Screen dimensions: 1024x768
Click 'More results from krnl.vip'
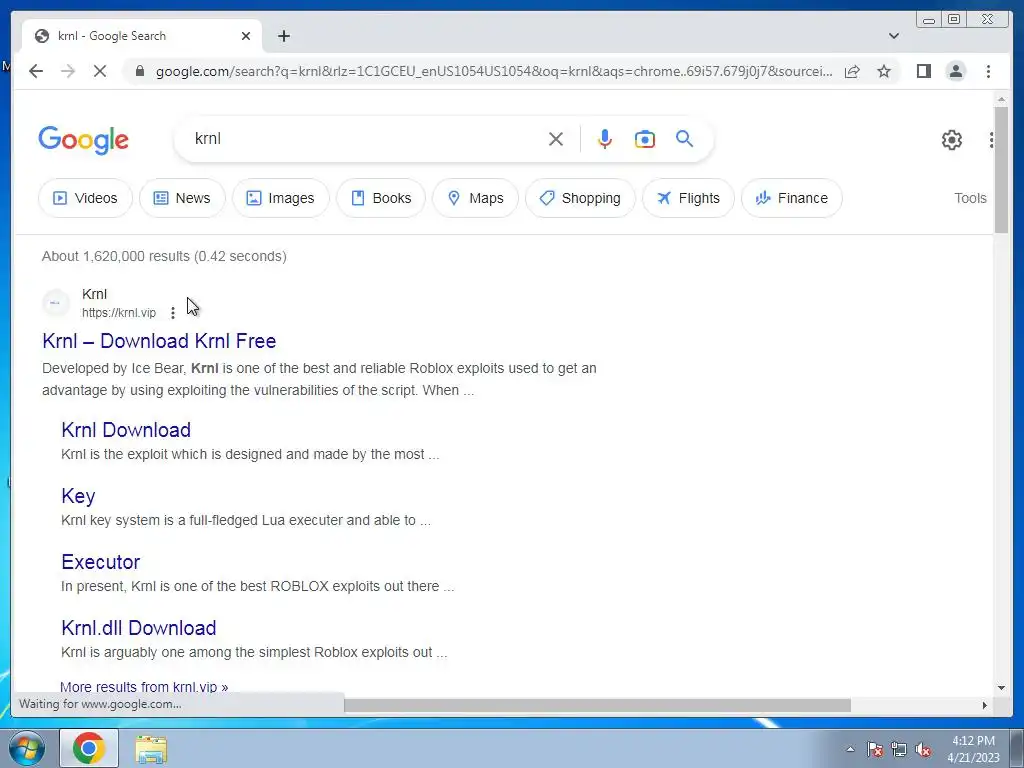144,687
